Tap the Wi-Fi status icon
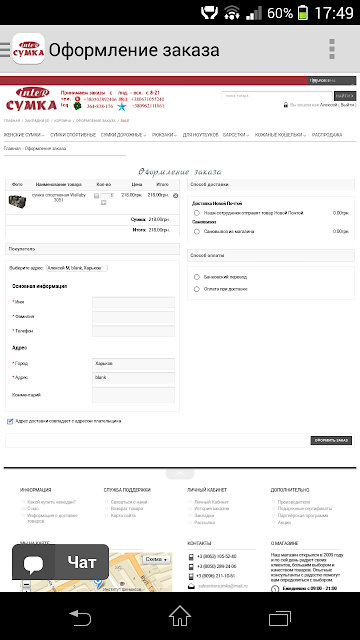 (x=232, y=13)
